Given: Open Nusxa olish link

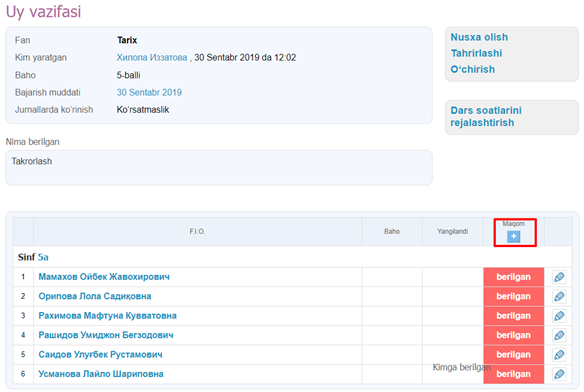Looking at the screenshot, I should (479, 37).
